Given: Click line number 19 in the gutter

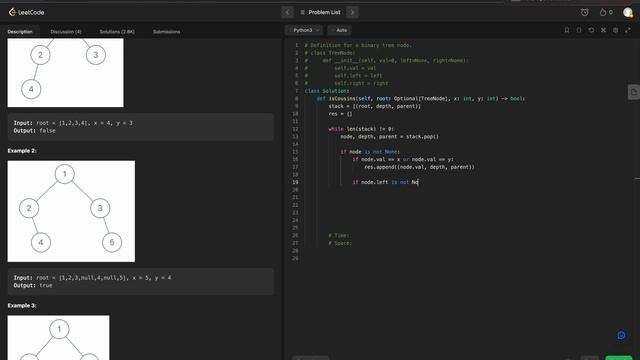Looking at the screenshot, I should coord(295,182).
